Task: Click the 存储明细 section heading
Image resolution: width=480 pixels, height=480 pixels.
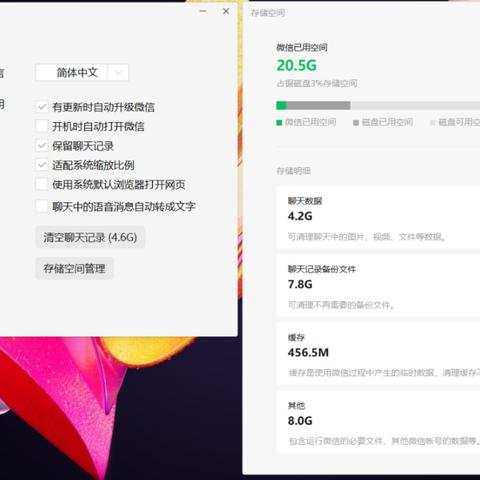Action: [x=293, y=171]
